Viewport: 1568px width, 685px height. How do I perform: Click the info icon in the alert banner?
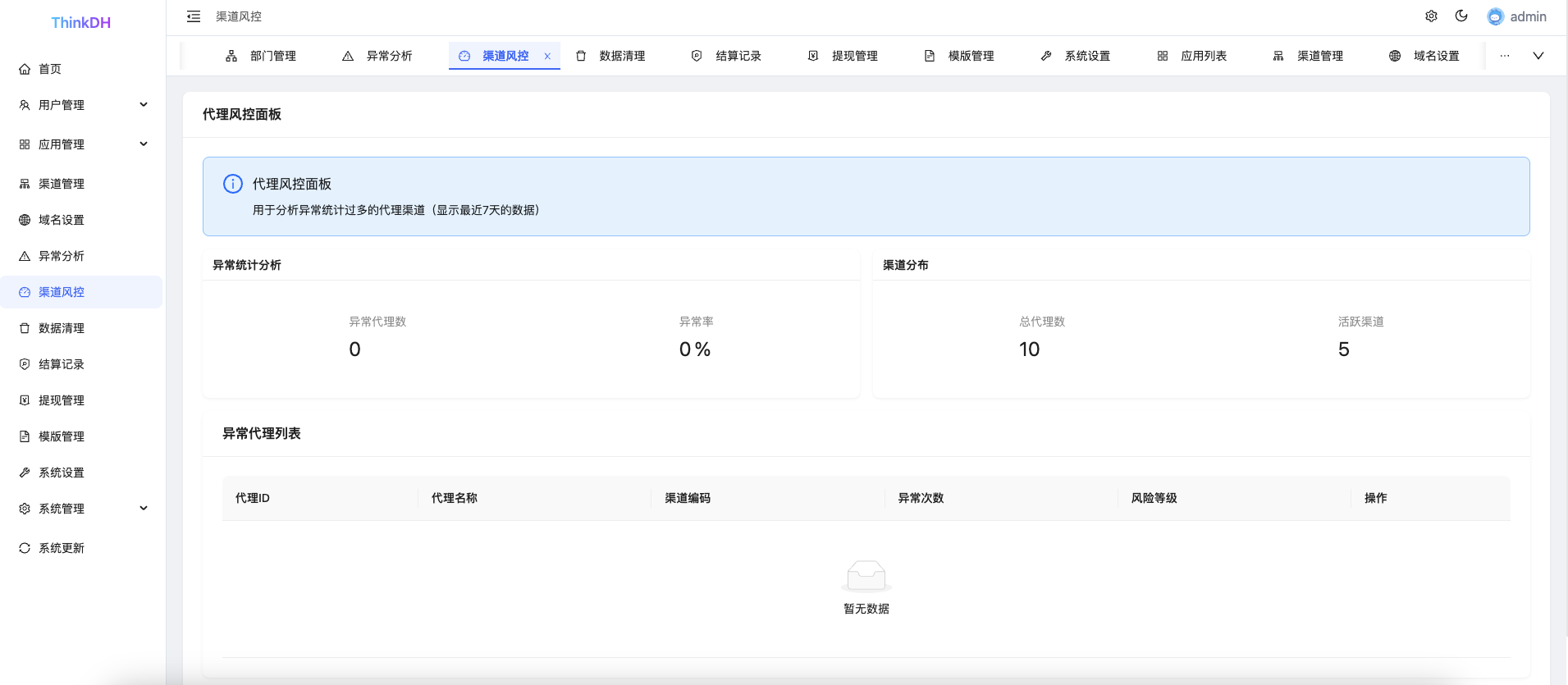(x=233, y=184)
